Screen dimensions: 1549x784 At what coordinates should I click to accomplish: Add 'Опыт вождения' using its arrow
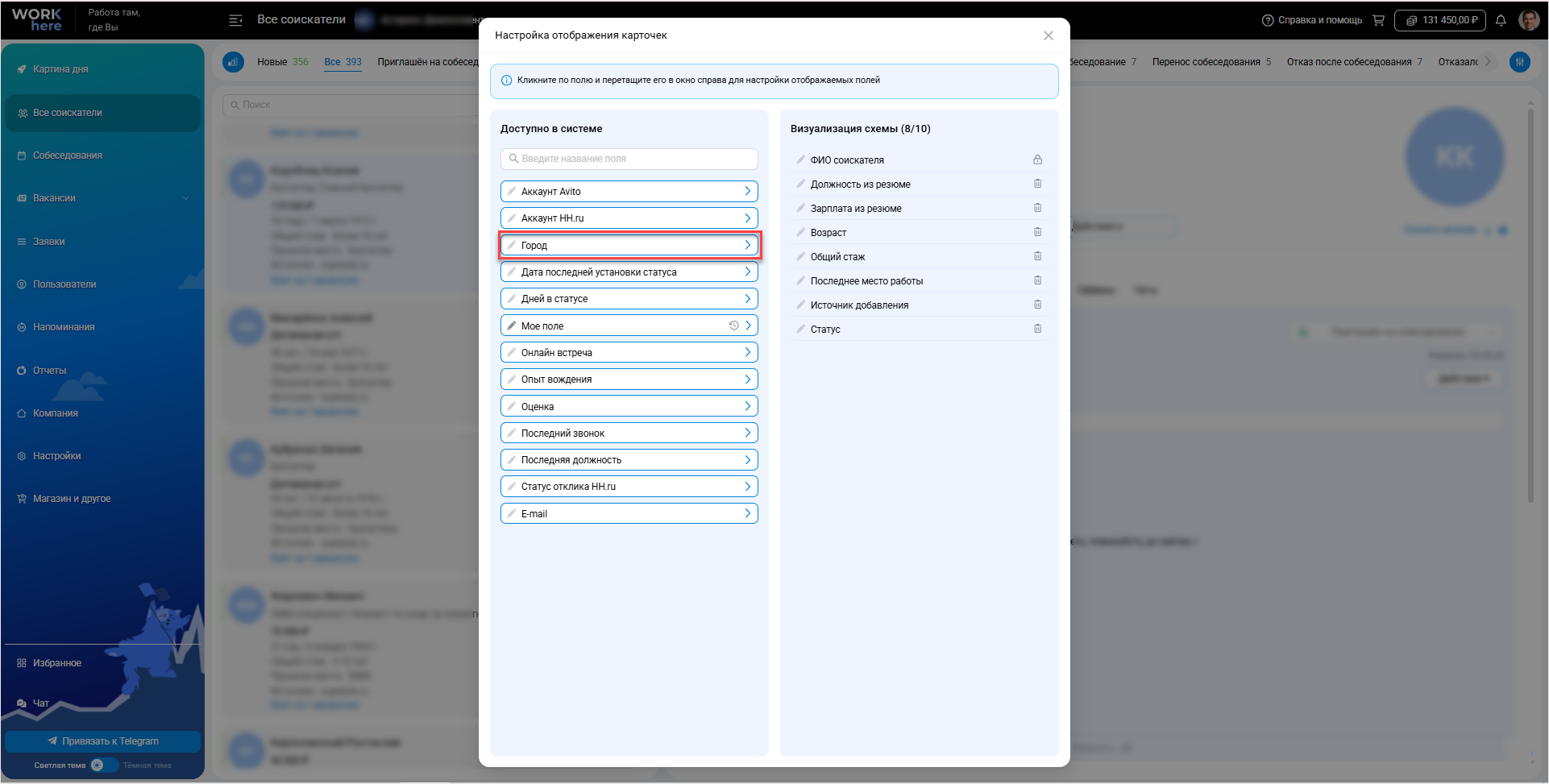(x=748, y=380)
